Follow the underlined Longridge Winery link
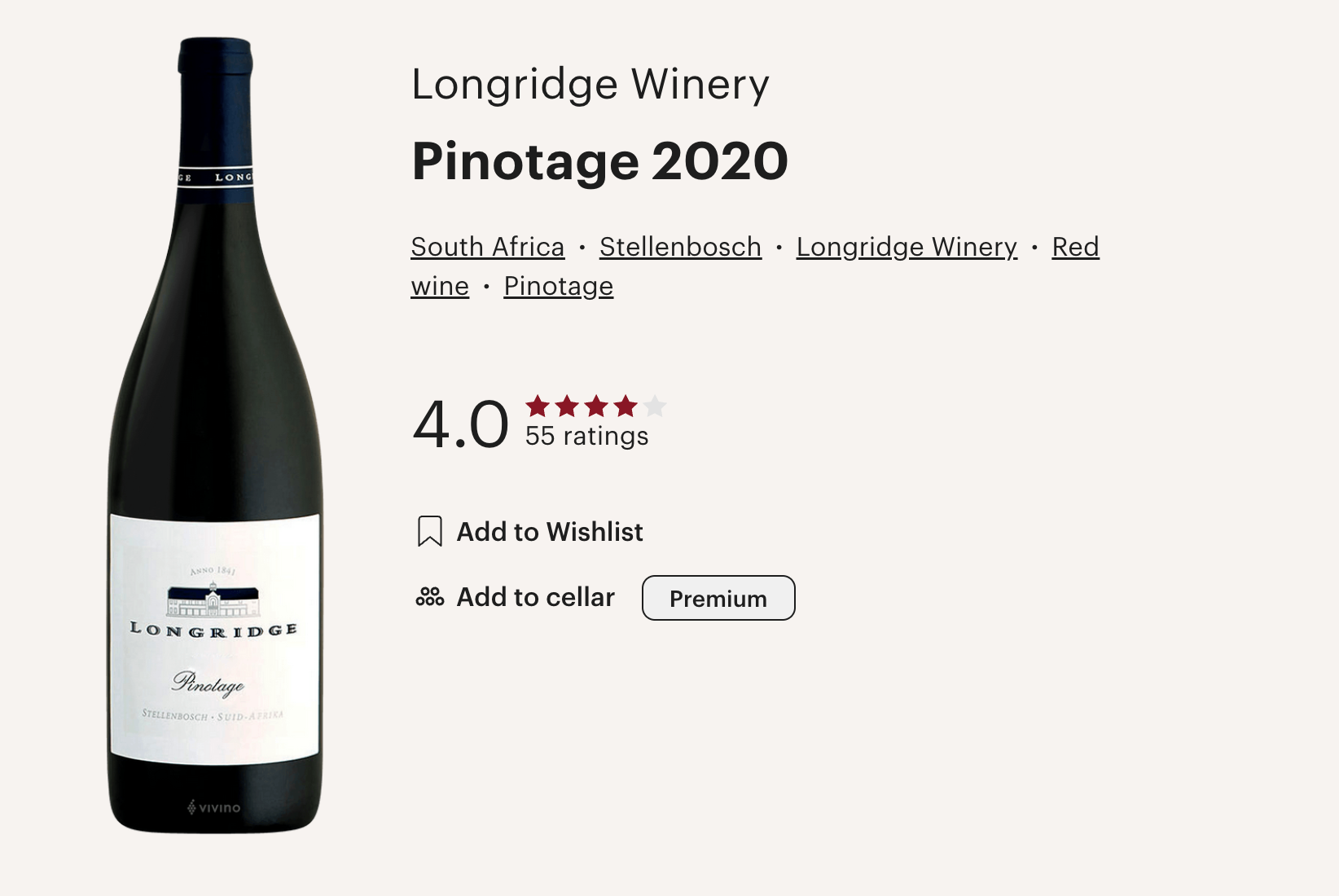 907,247
